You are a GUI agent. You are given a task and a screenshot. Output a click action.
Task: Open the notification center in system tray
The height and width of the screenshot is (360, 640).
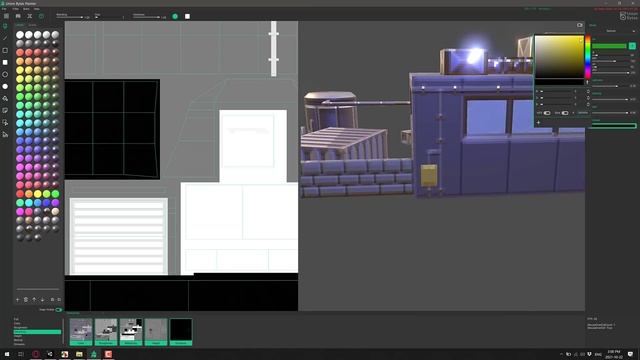tap(630, 354)
